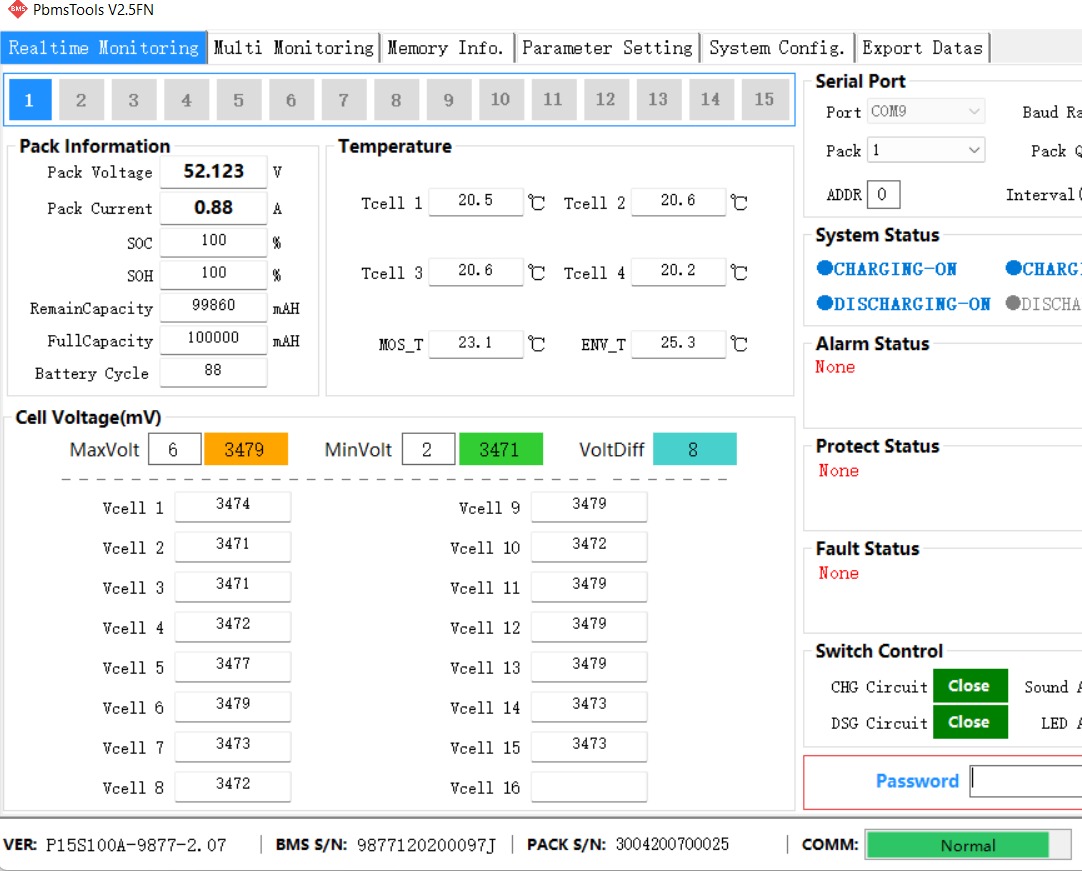The width and height of the screenshot is (1082, 871).
Task: Click the PbmsTools app icon in title bar
Action: click(17, 11)
